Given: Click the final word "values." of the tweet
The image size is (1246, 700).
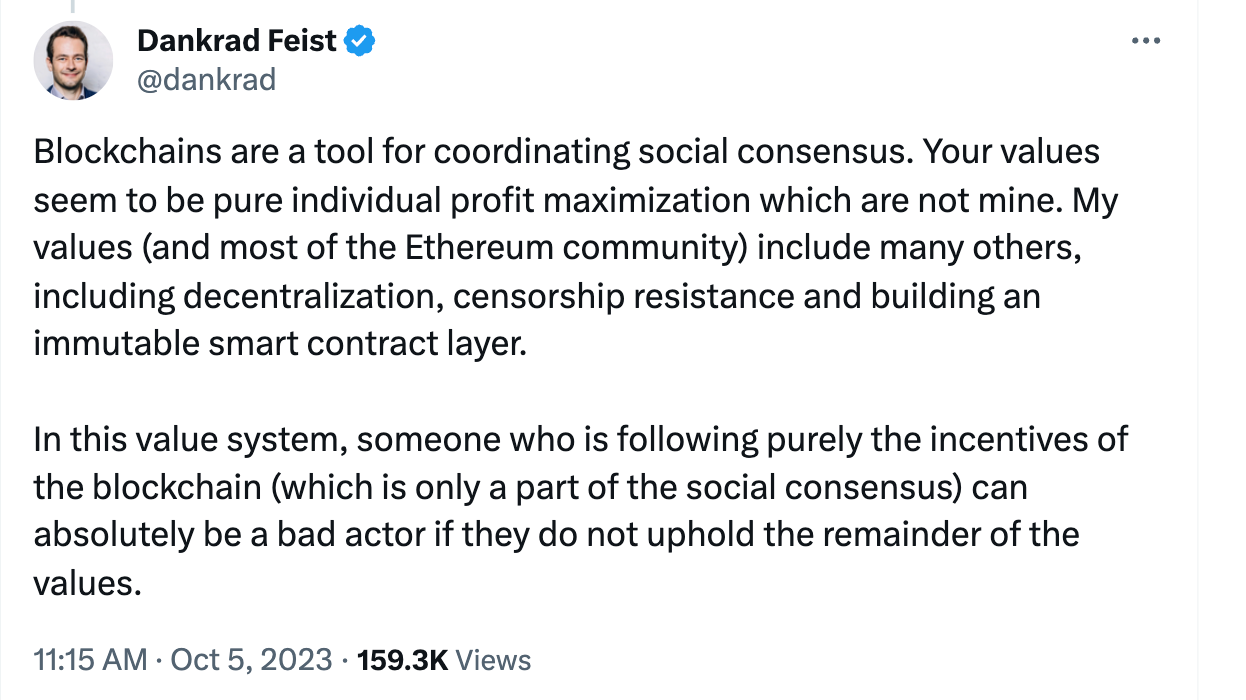Looking at the screenshot, I should point(87,582).
